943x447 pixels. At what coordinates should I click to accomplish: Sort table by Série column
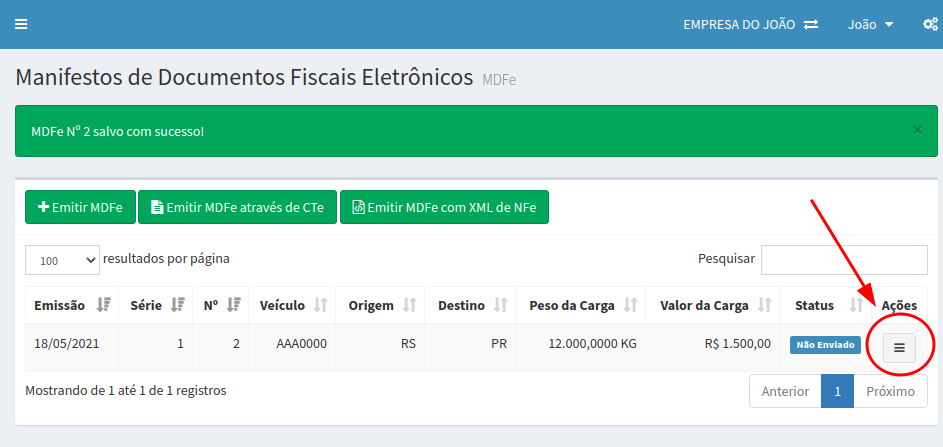coord(157,305)
